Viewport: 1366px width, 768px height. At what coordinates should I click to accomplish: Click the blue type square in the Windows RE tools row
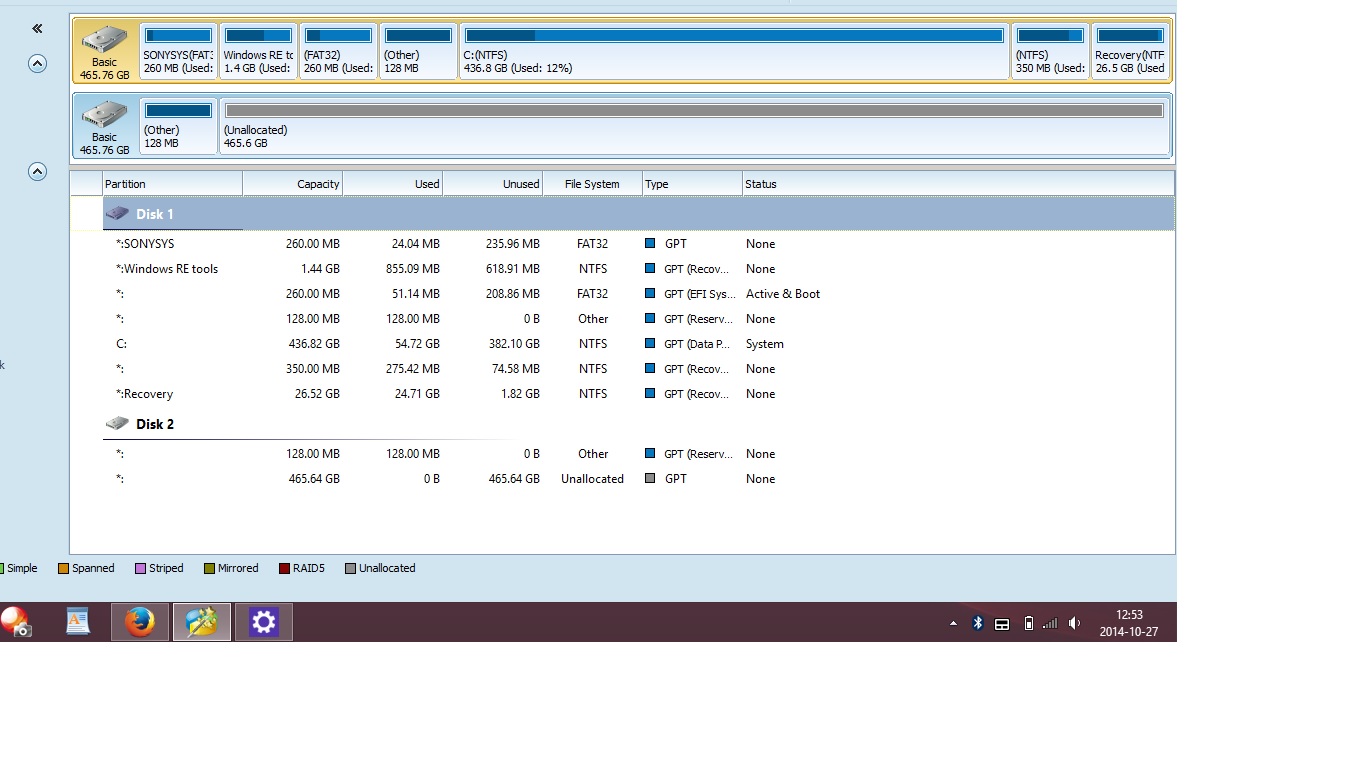pyautogui.click(x=650, y=269)
